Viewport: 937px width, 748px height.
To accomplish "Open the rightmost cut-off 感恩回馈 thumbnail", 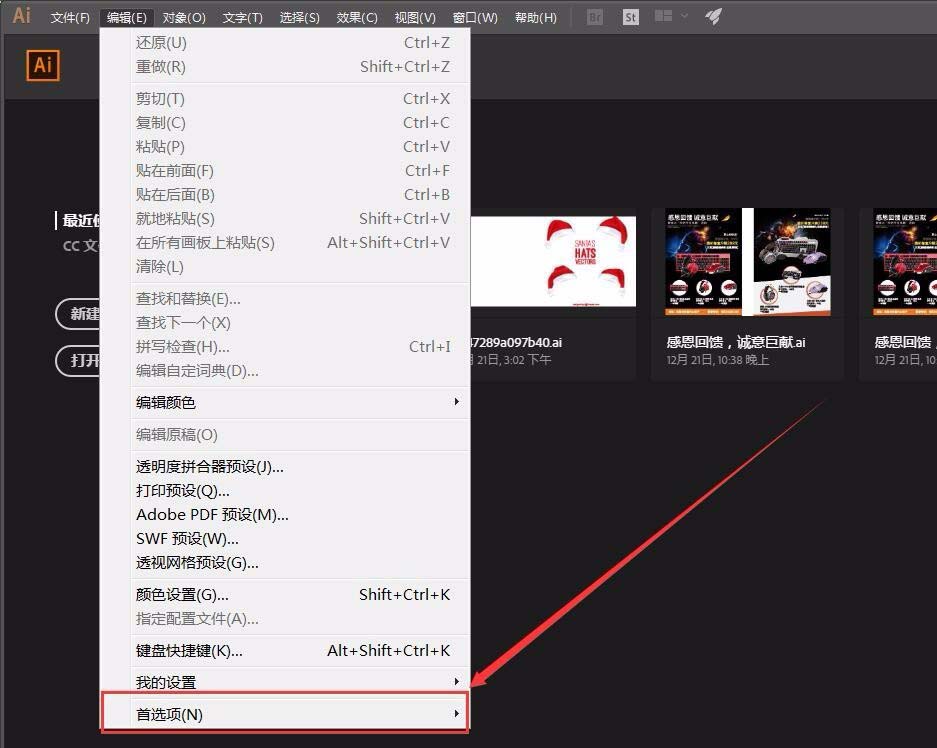I will click(905, 262).
